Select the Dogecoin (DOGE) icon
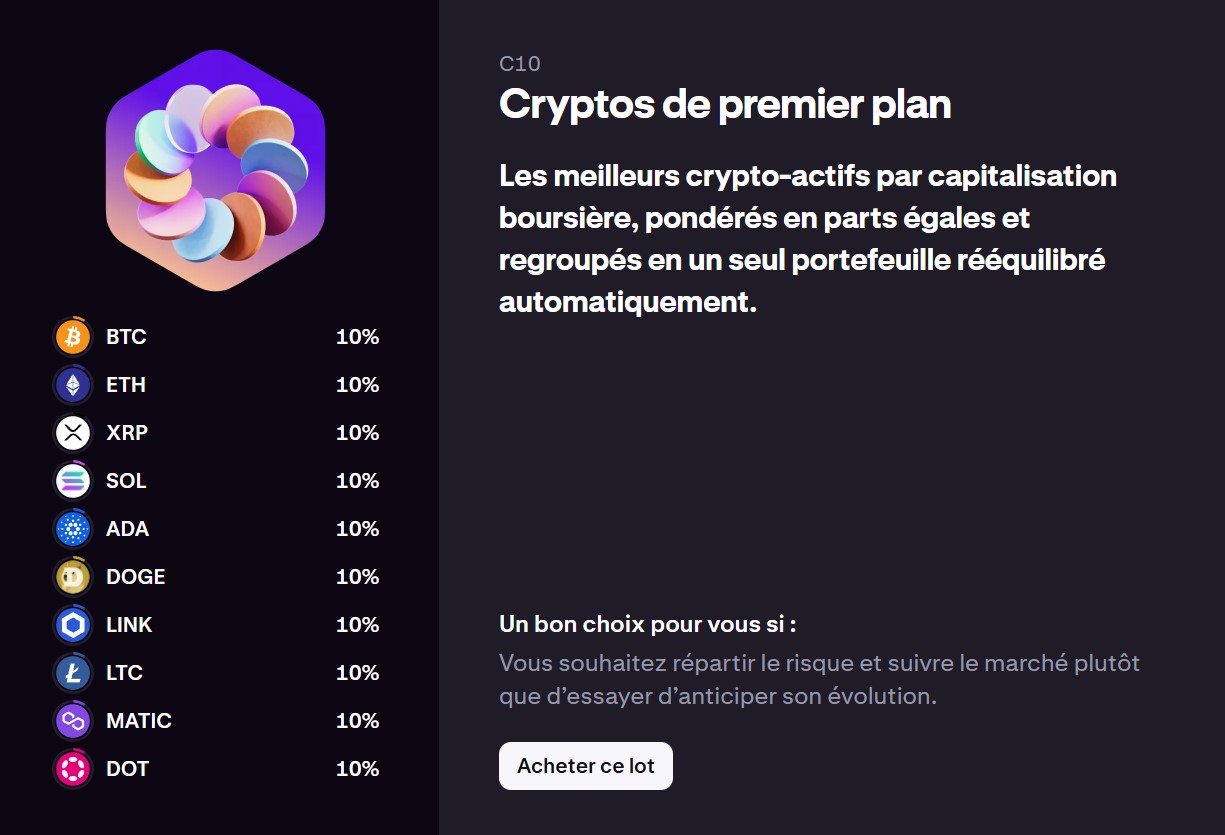This screenshot has width=1225, height=835. pos(71,577)
